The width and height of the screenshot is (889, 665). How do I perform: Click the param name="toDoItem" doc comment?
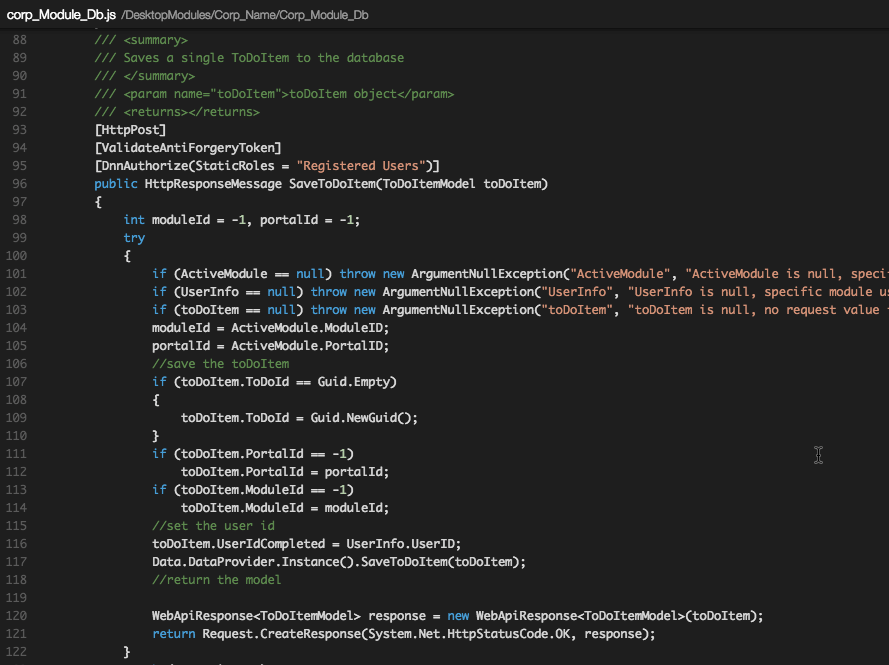274,94
